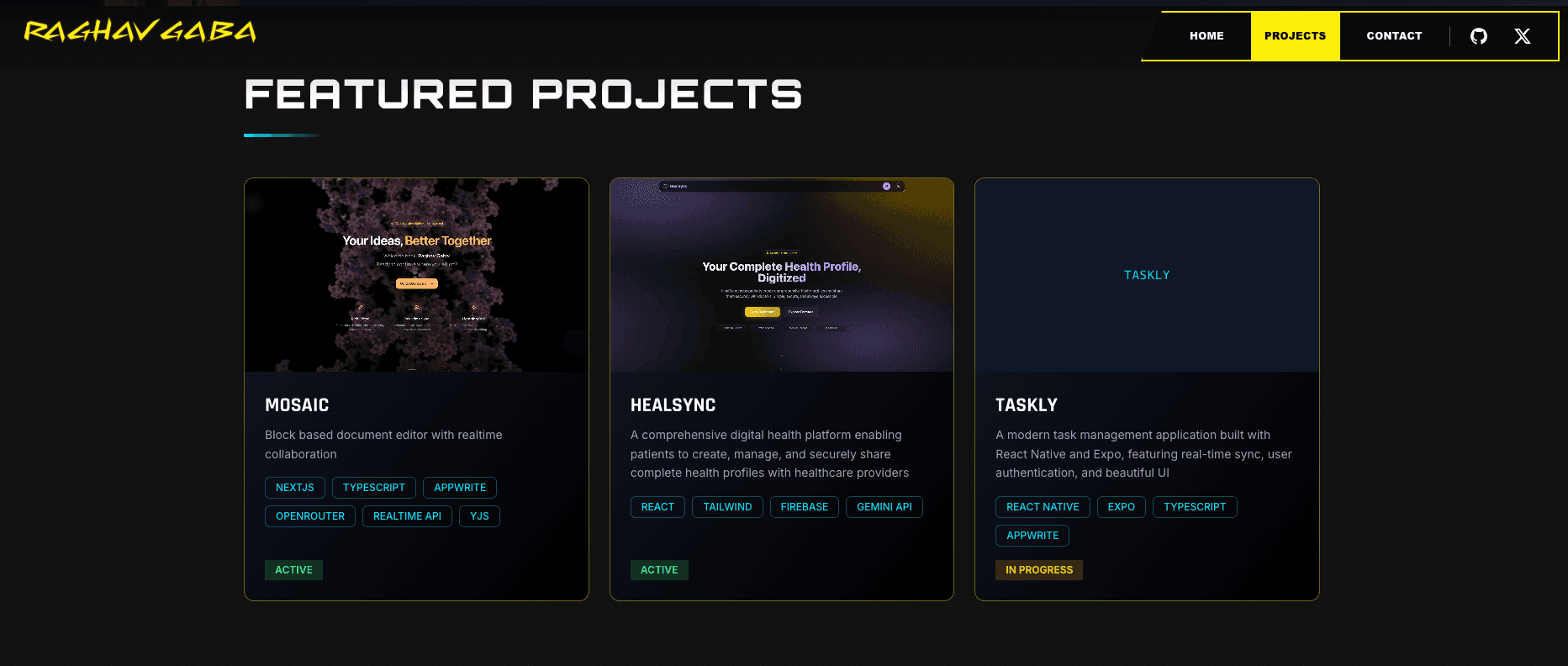Screen dimensions: 1568x666
Task: Go to the Home nav tab
Action: click(1206, 36)
